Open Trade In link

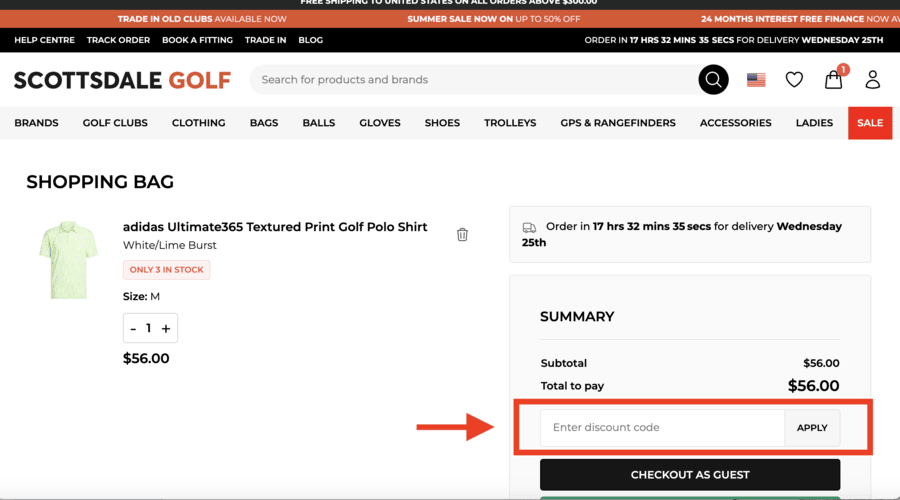(265, 40)
